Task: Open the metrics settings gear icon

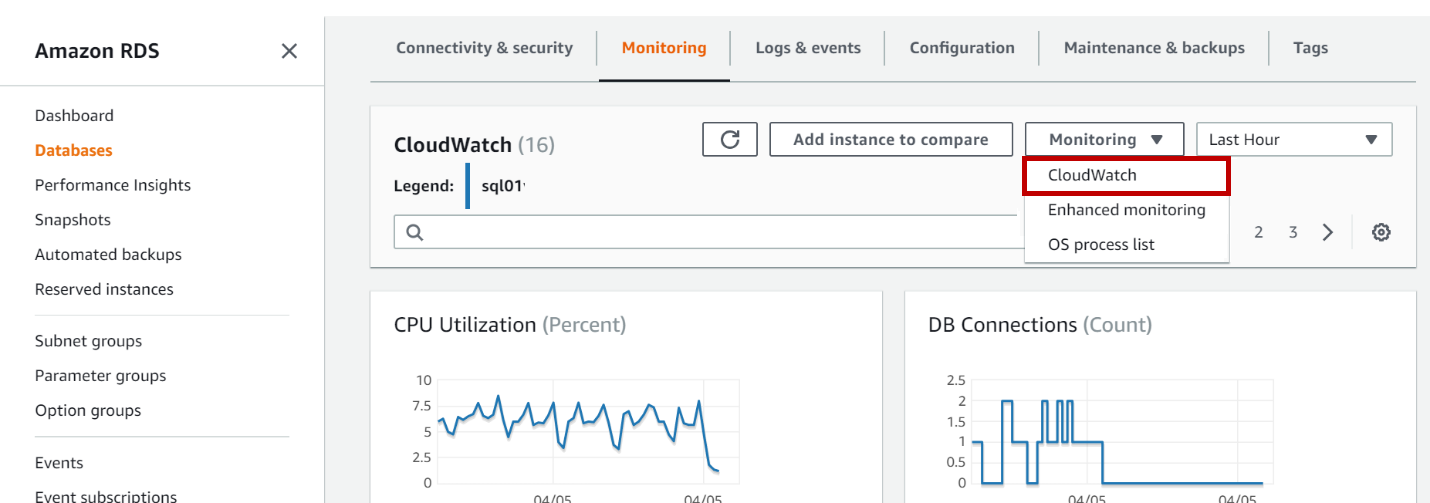Action: click(x=1381, y=232)
